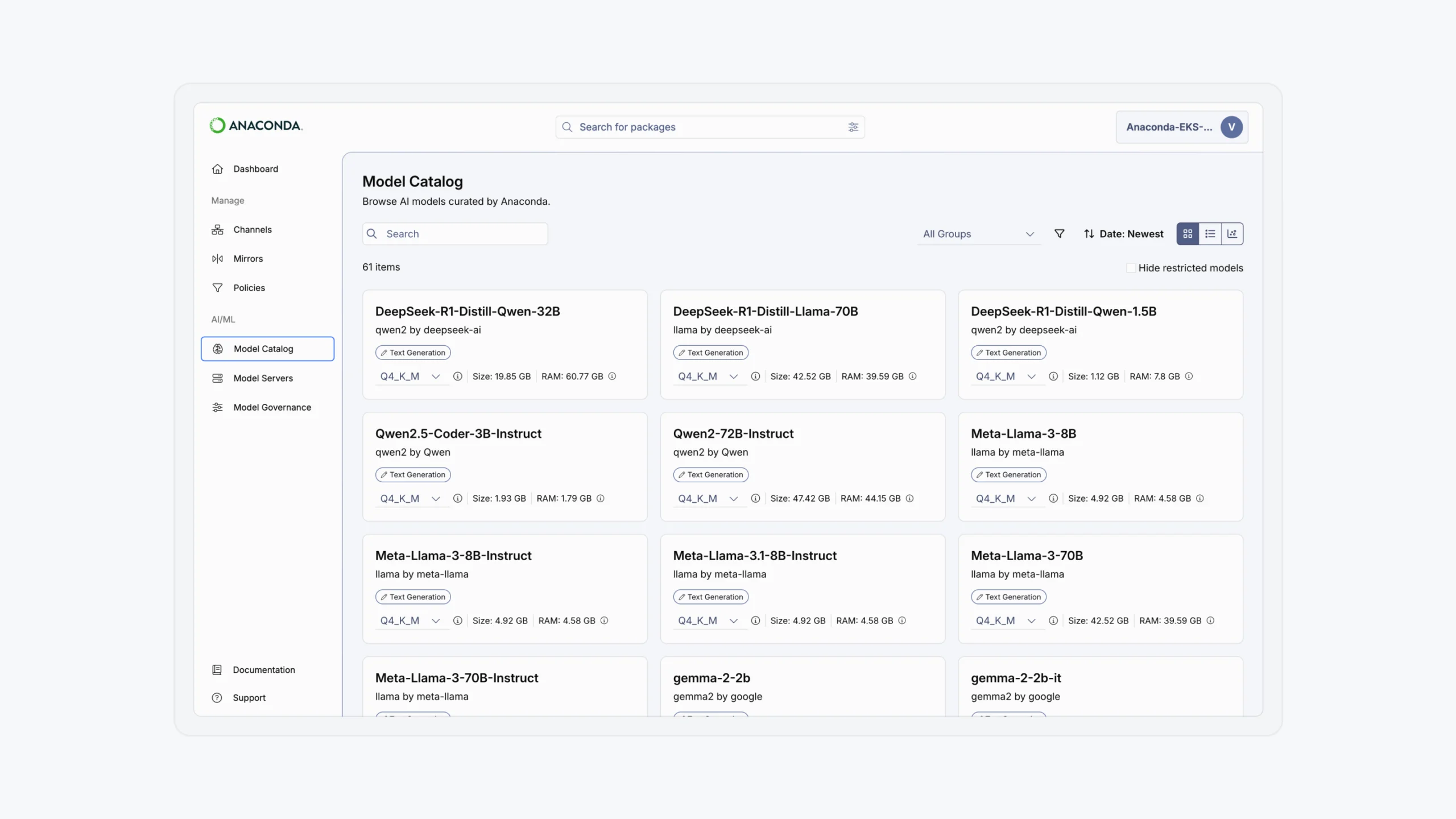Toggle the Text Generation tag on Meta-Llama-3-8B
The image size is (1456, 819).
1008,474
